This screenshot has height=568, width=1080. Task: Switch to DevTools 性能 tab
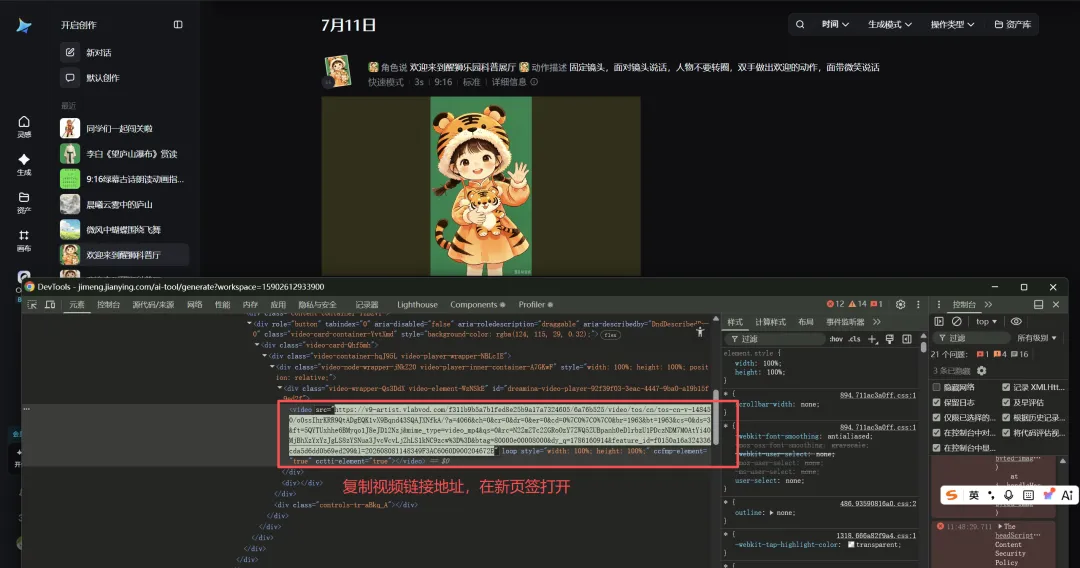222,304
